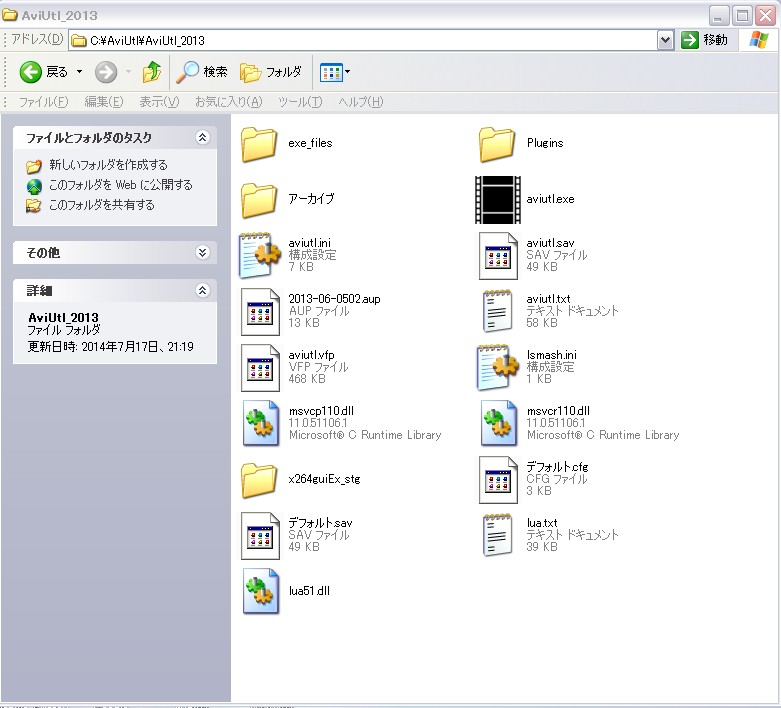Click the 2013-06-0502.aup file name
This screenshot has height=708, width=781.
334,299
